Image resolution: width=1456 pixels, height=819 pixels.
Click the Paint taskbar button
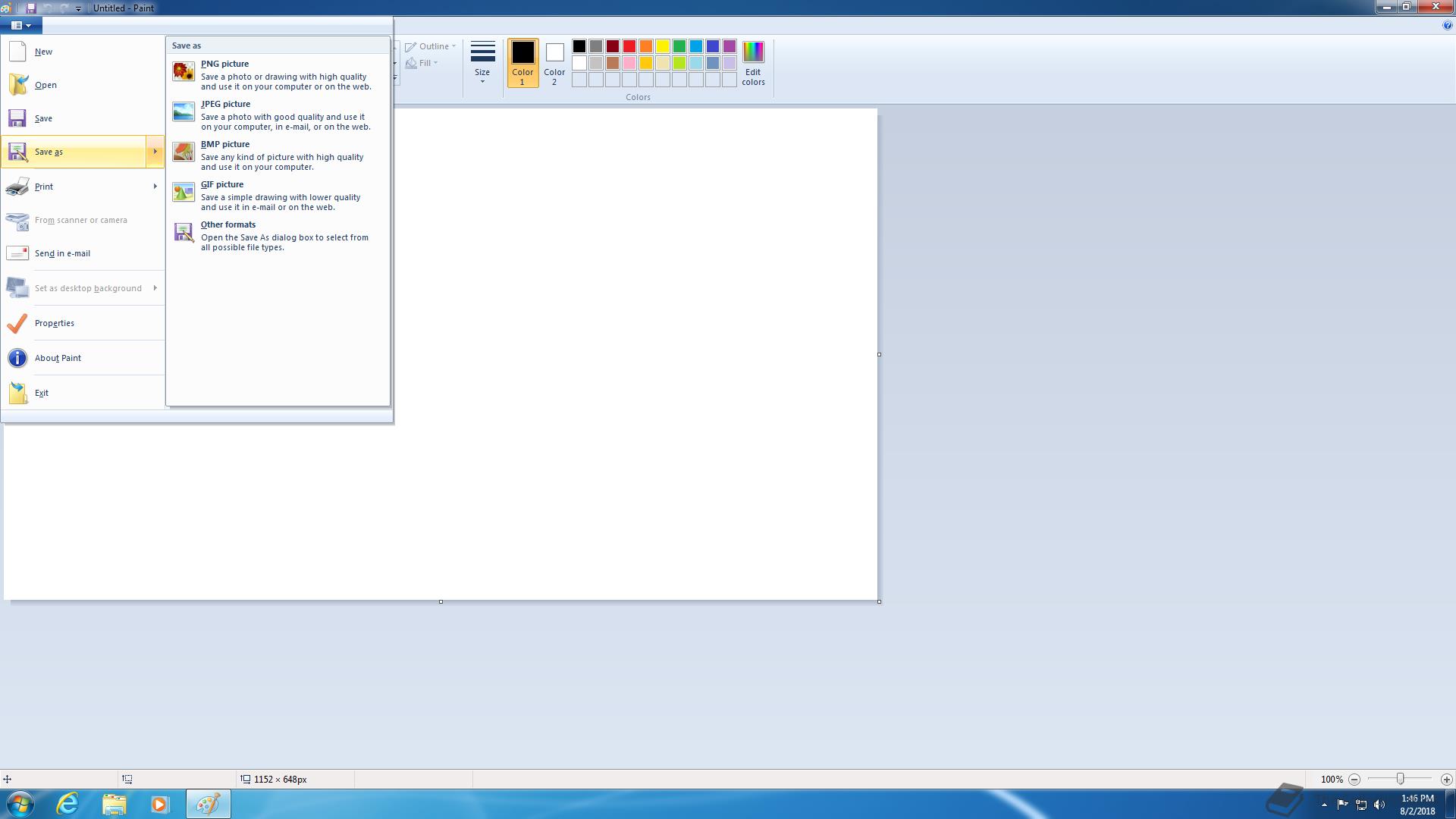click(209, 804)
